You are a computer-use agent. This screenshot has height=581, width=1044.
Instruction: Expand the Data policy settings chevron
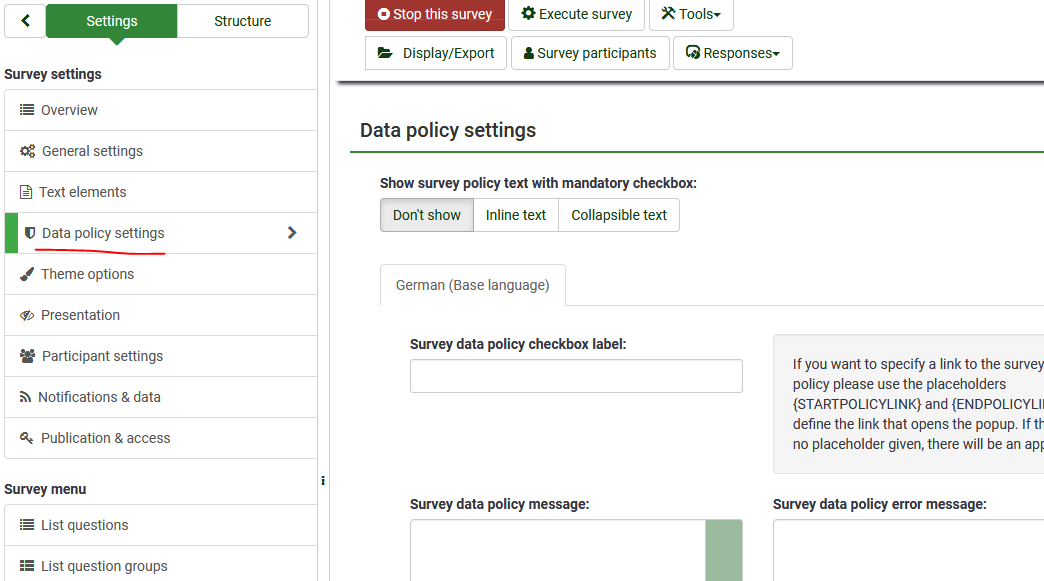click(292, 233)
